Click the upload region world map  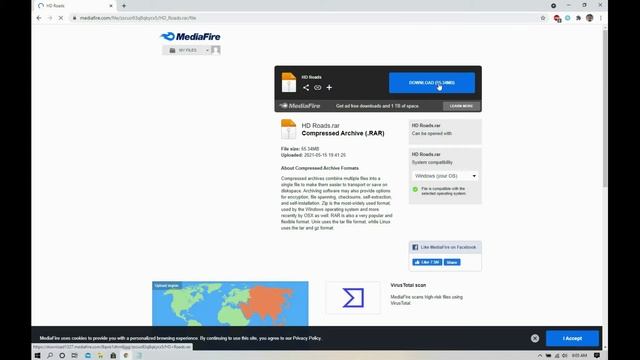click(230, 304)
